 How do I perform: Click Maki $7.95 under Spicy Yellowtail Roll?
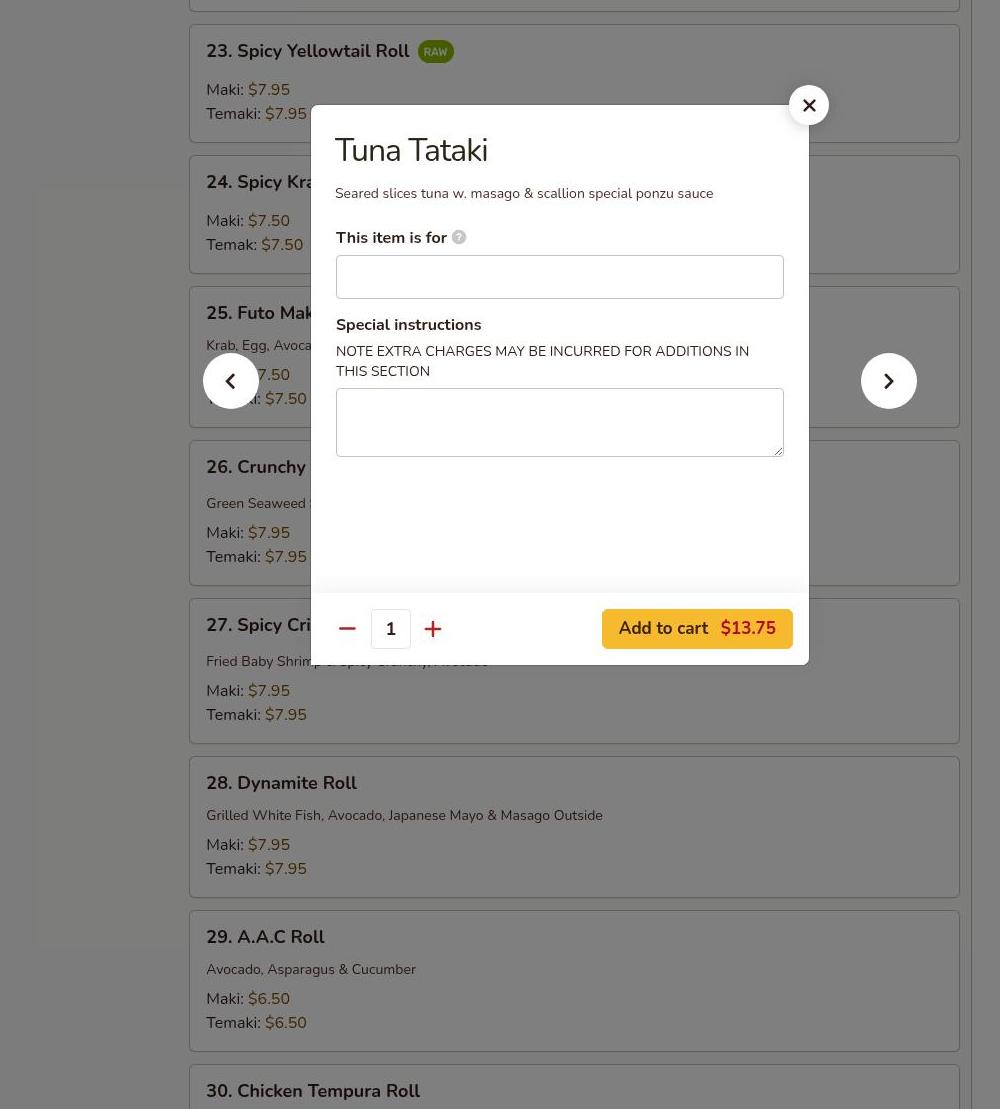pyautogui.click(x=248, y=90)
